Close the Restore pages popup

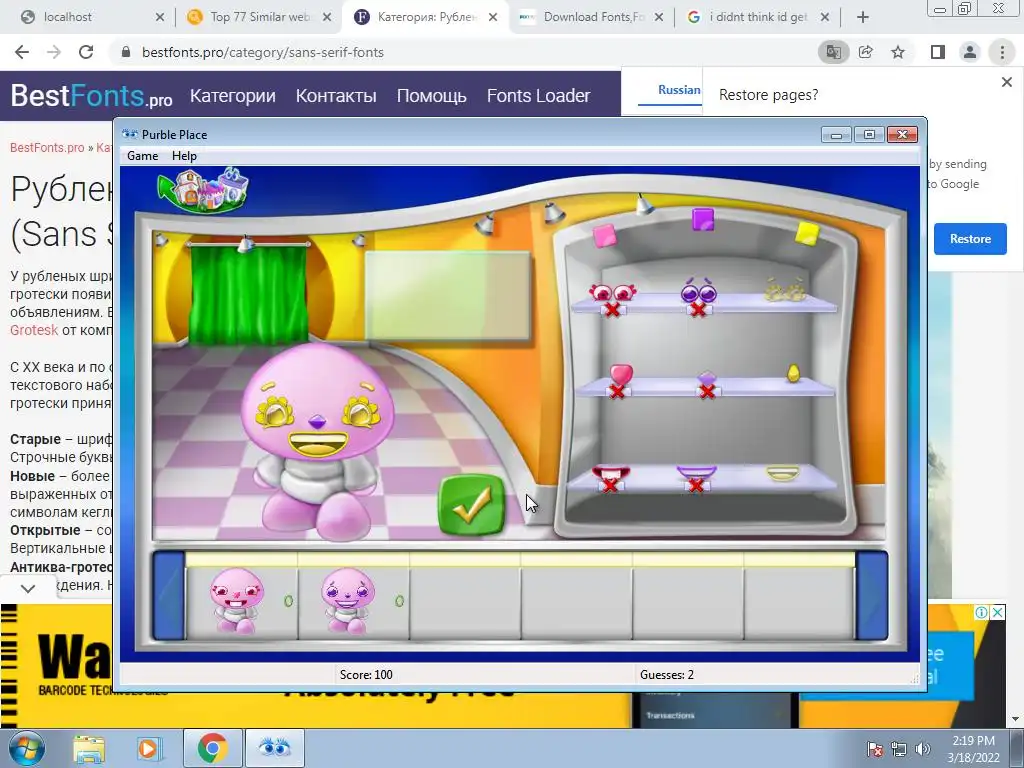point(1006,82)
